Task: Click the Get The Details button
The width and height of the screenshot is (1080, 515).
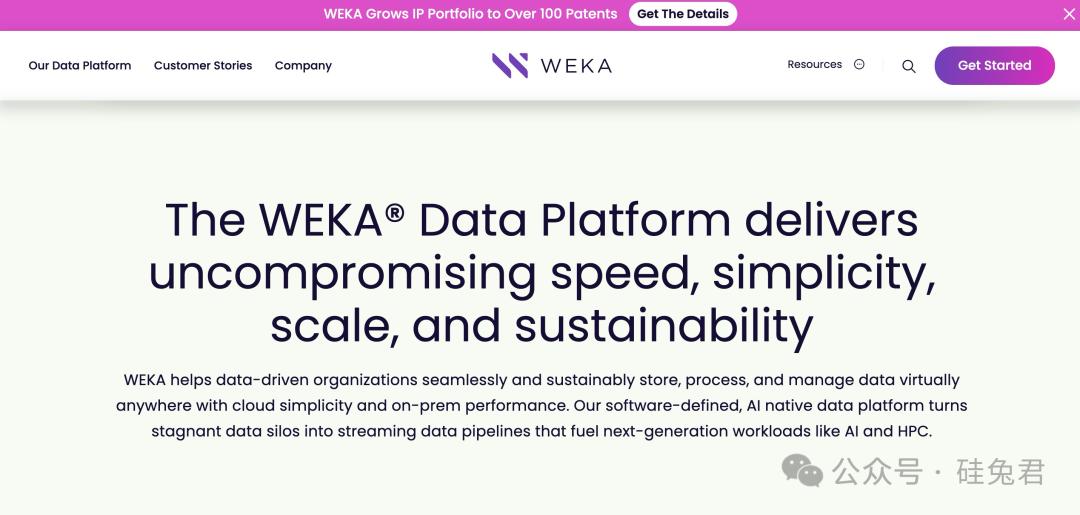Action: coord(683,14)
